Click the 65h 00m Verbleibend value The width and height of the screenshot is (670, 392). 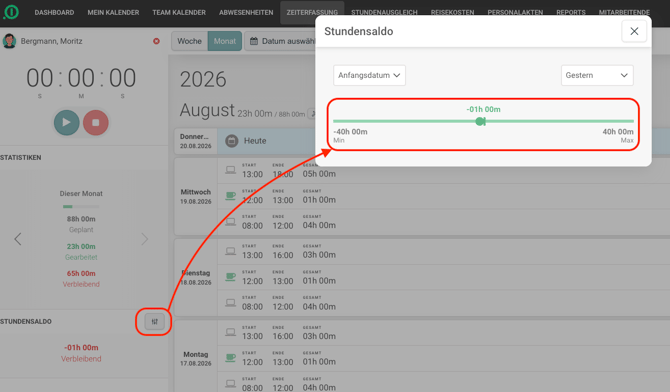pyautogui.click(x=81, y=273)
